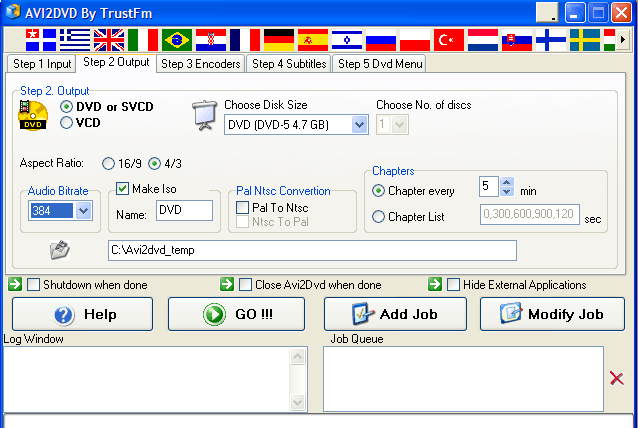Open the Choose No. of discs dropdown
638x428 pixels.
pos(400,124)
